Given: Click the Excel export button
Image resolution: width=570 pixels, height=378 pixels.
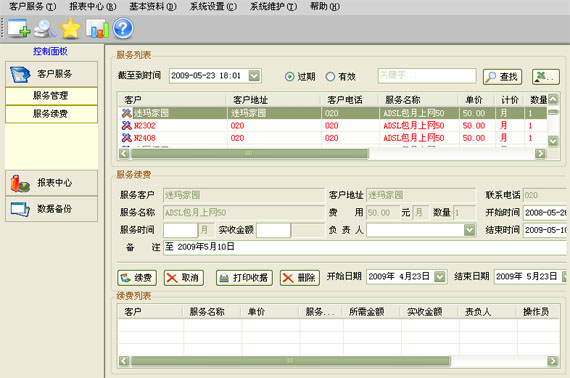Looking at the screenshot, I should (546, 77).
